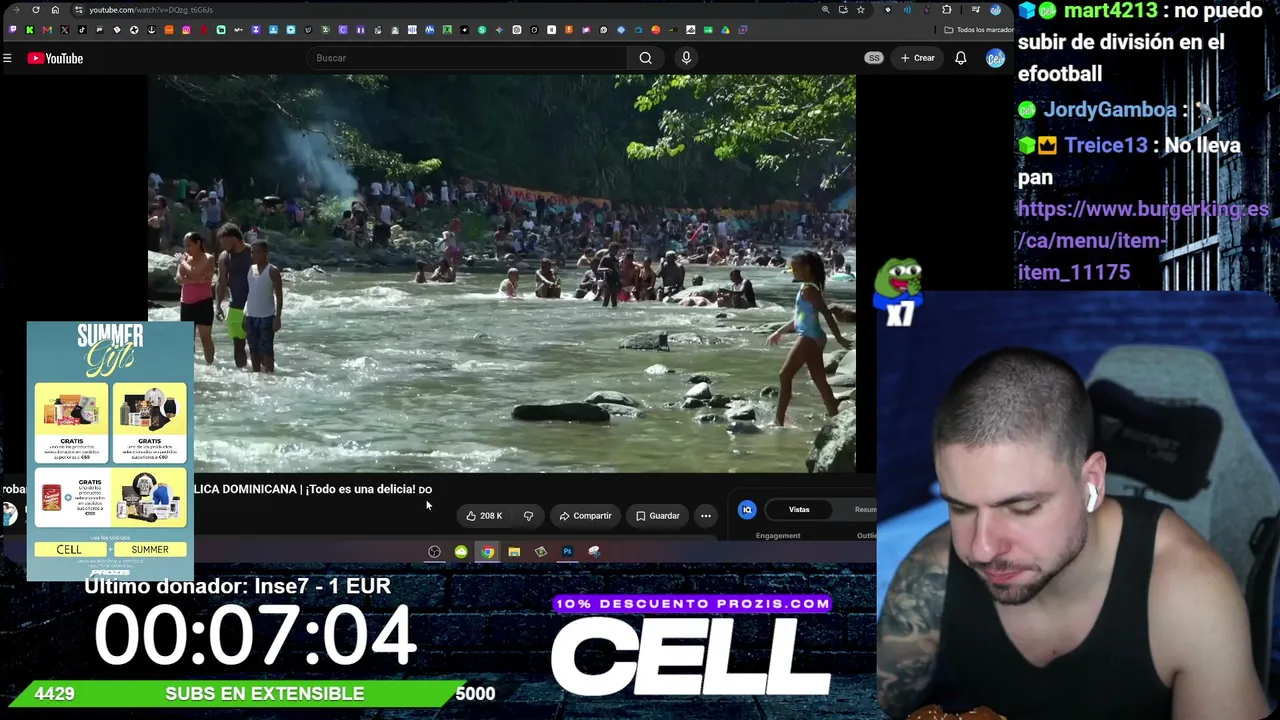Go to the YouTube home logo

[55, 58]
